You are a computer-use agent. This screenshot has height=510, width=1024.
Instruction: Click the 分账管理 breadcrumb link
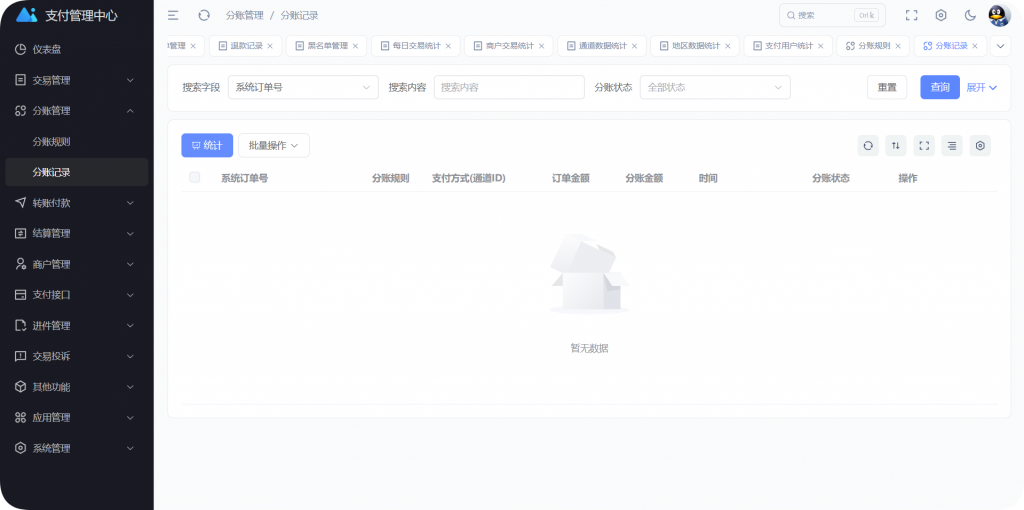244,16
